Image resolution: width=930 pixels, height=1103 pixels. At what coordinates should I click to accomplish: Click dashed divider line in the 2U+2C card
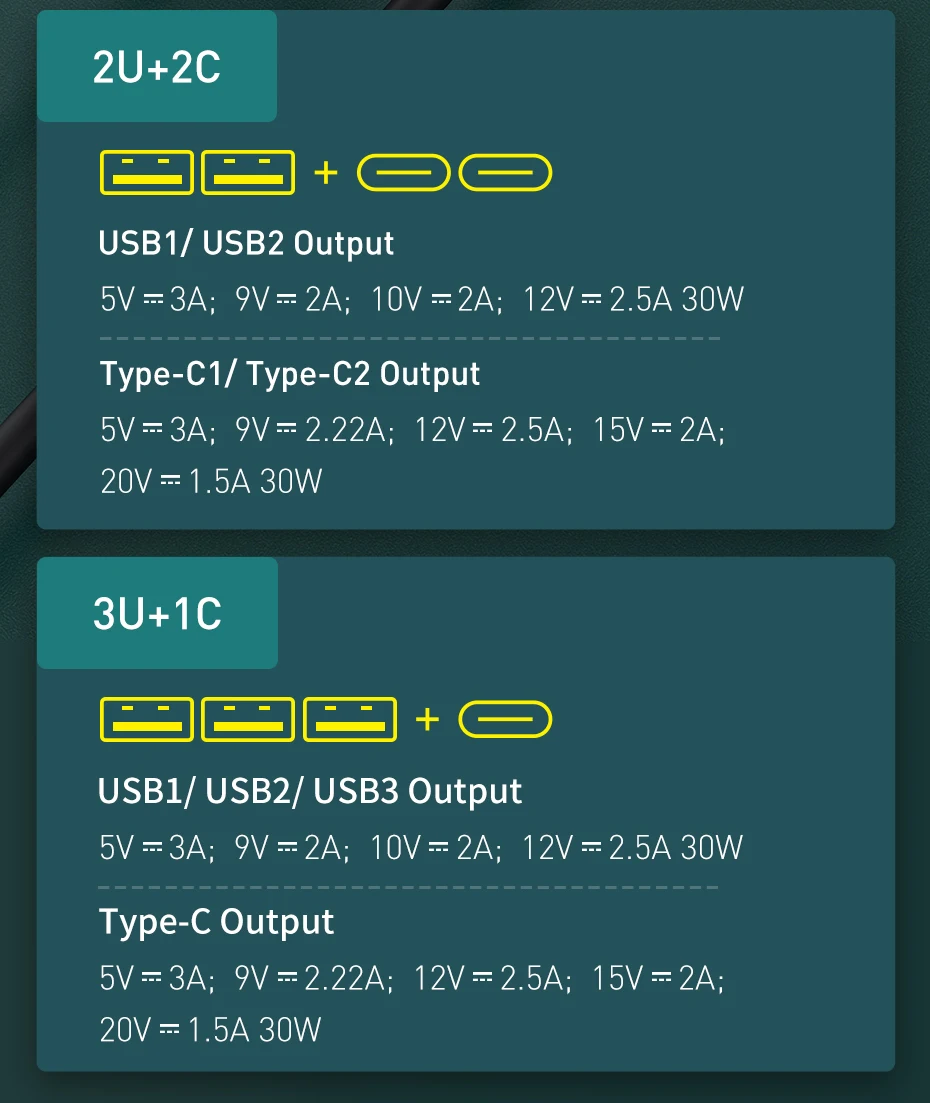pos(410,339)
